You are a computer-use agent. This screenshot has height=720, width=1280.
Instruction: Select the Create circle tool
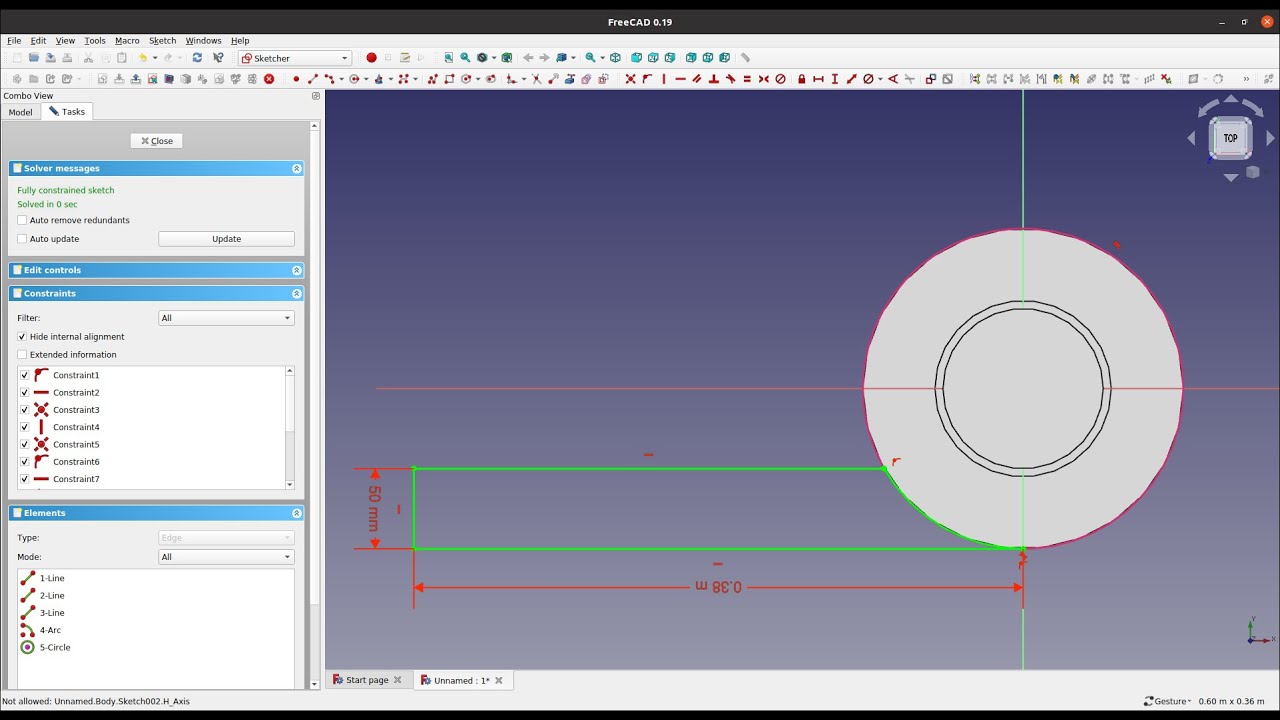(x=354, y=79)
